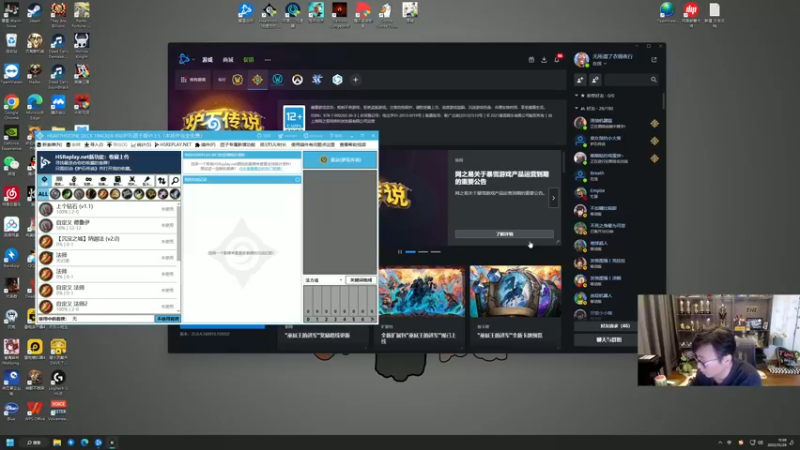Viewport: 800px width, 450px height.
Task: Filter decks by green Hunter class icon
Action: tap(67, 194)
